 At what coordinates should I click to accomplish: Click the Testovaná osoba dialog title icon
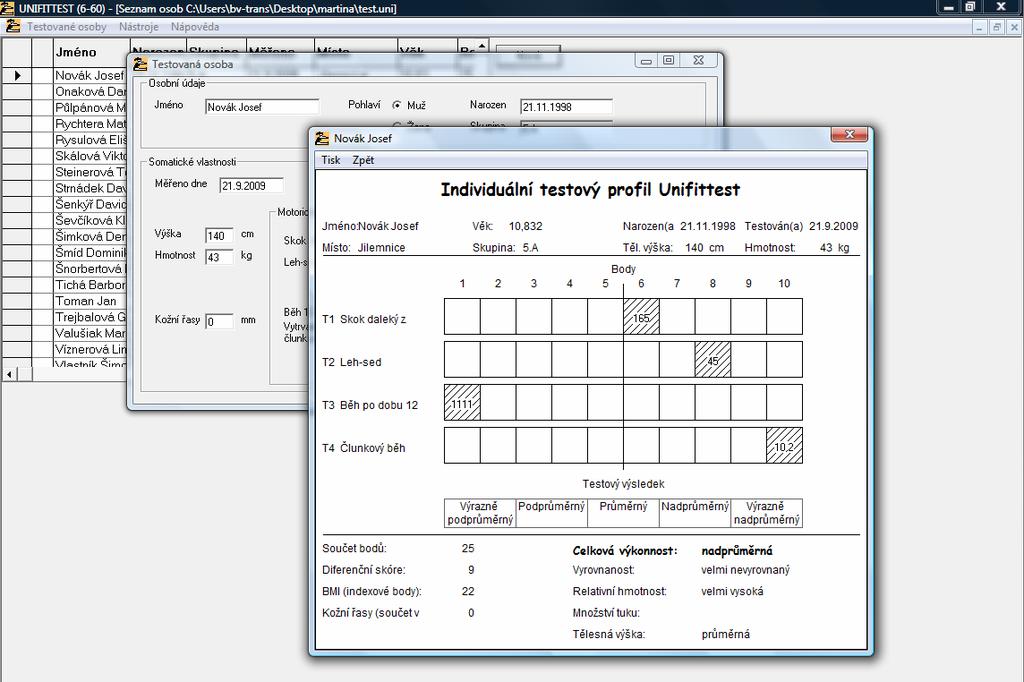(140, 64)
